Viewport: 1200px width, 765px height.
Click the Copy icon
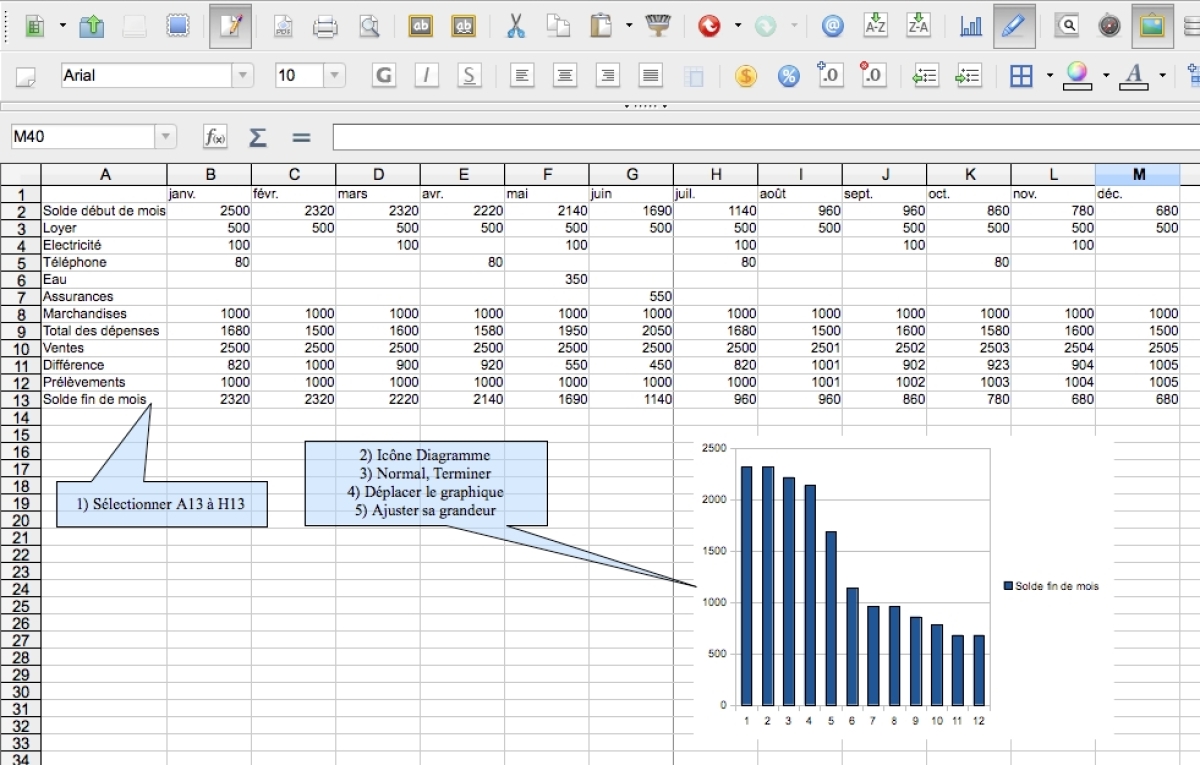tap(558, 27)
